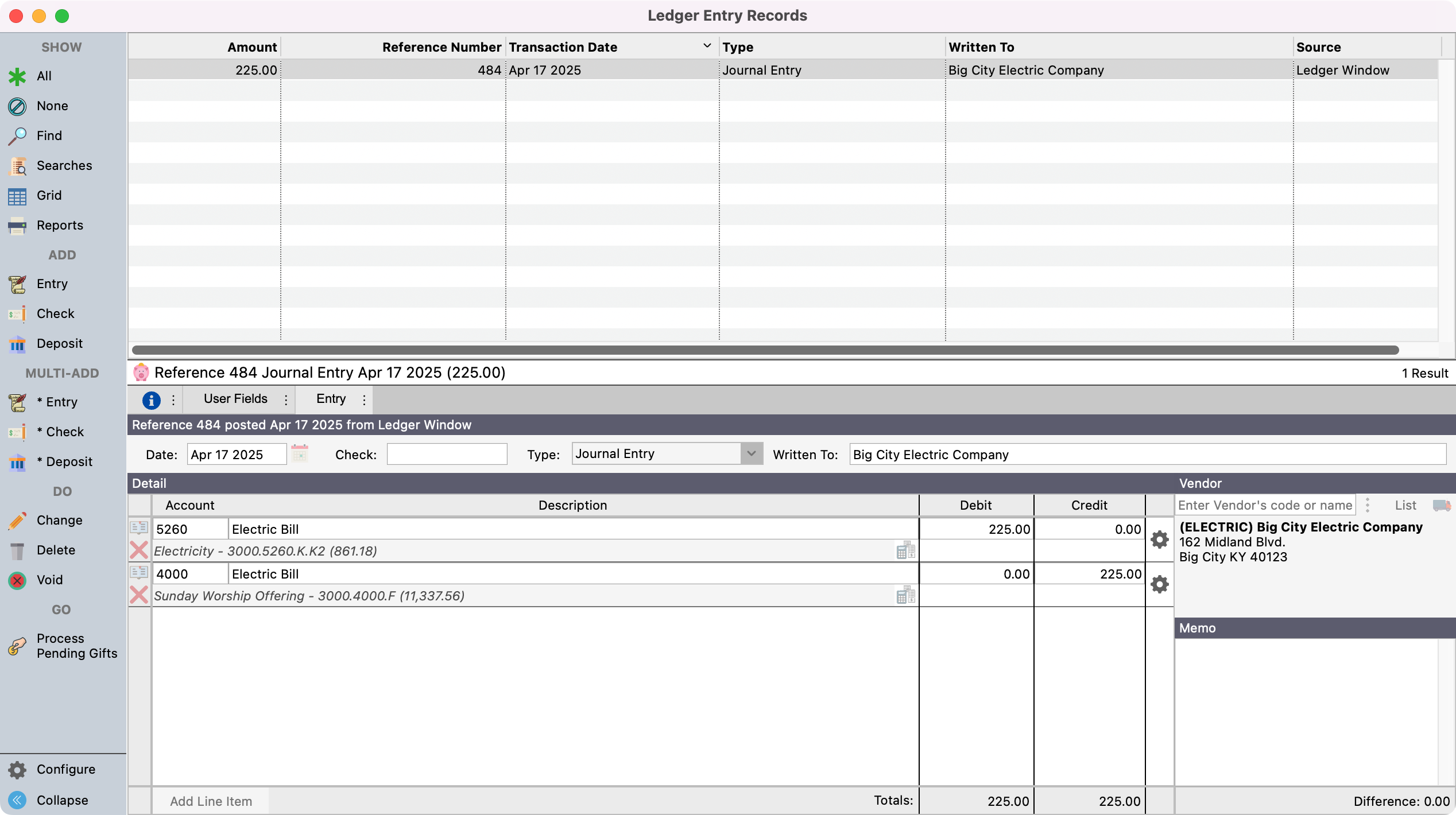Select the Entry tab
Image resolution: width=1456 pixels, height=815 pixels.
pyautogui.click(x=331, y=399)
